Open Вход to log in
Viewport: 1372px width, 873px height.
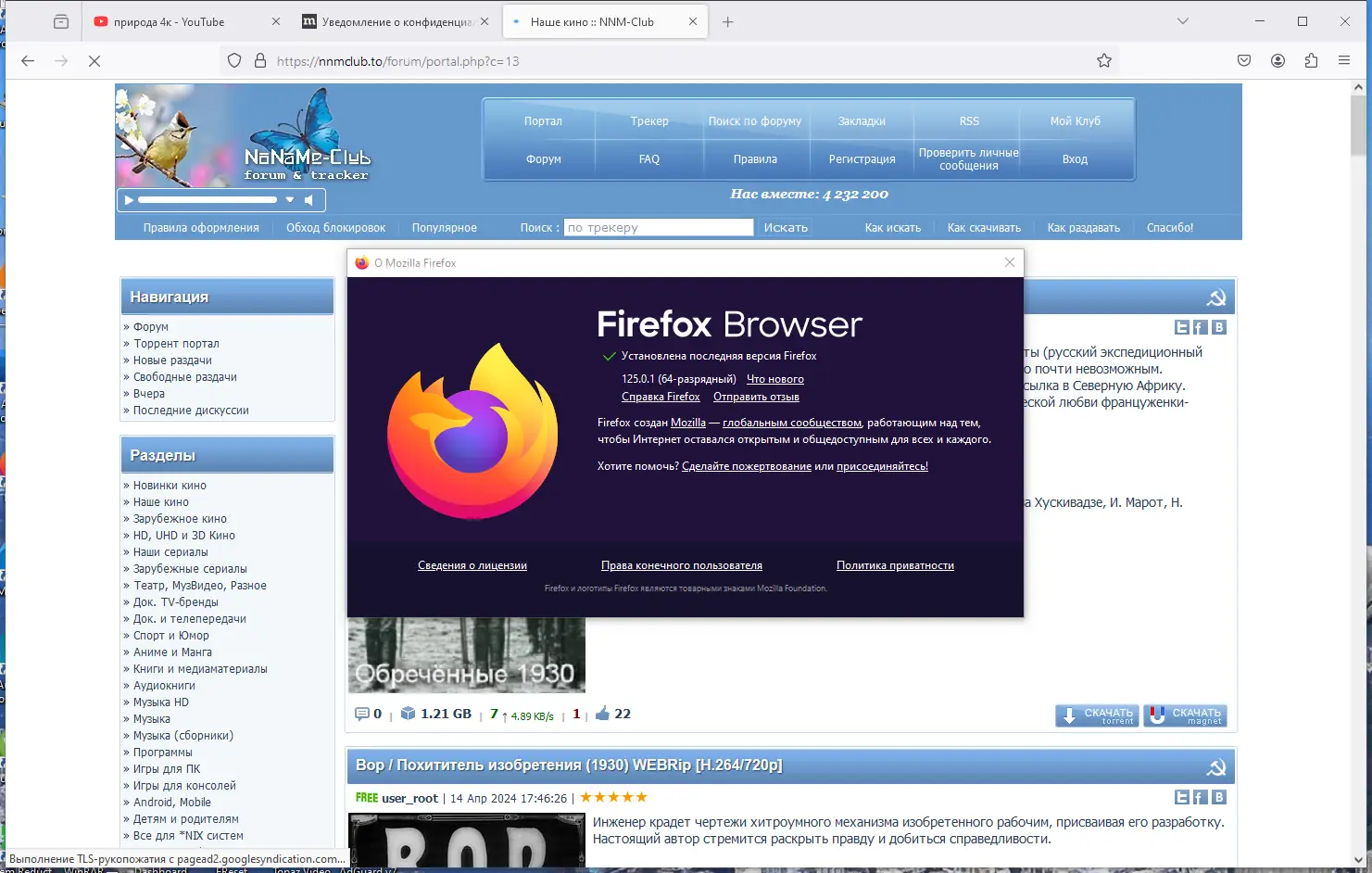pos(1075,159)
